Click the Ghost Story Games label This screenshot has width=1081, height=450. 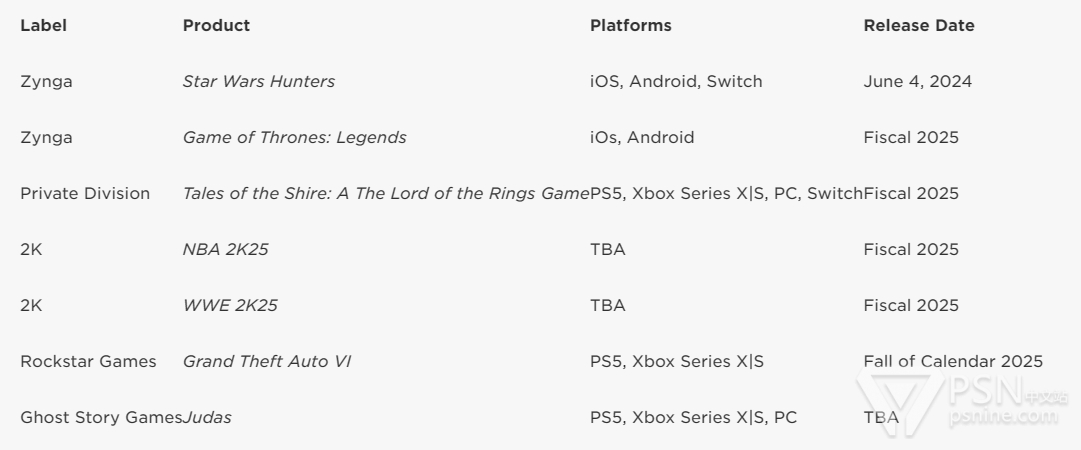tap(101, 418)
